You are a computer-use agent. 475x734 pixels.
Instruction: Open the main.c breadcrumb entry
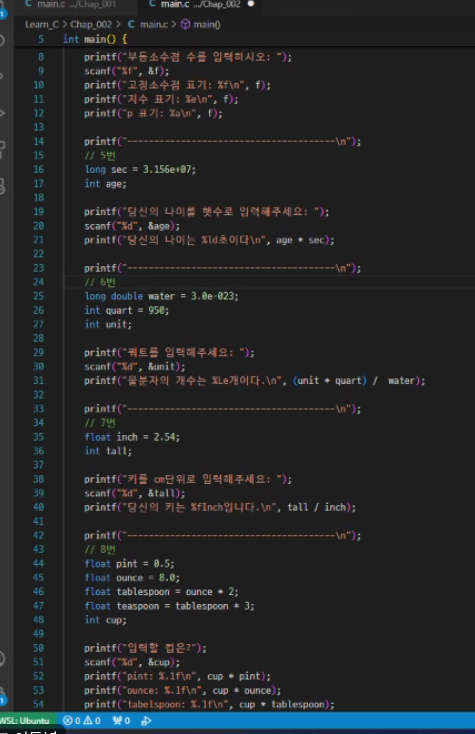pos(154,24)
